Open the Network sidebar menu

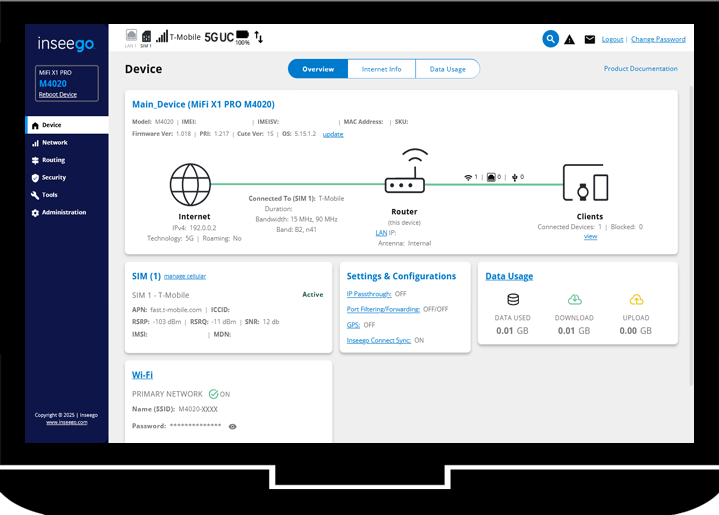click(x=67, y=143)
